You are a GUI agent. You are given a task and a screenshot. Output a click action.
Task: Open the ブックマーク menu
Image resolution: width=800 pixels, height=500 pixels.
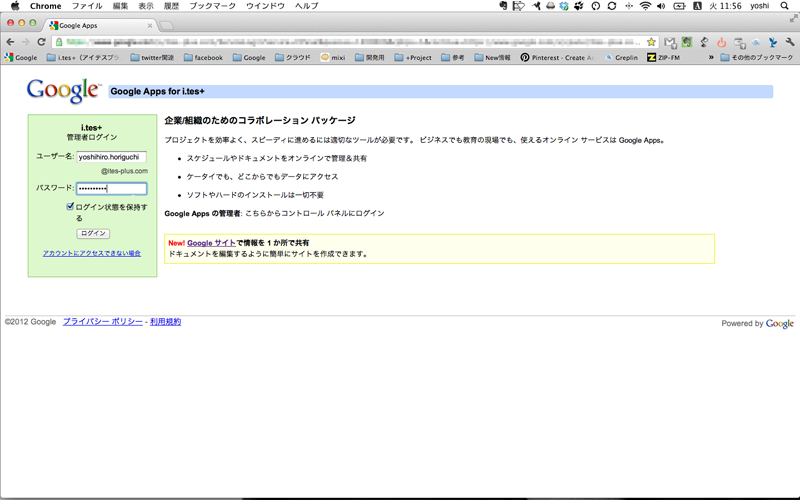pyautogui.click(x=212, y=6)
